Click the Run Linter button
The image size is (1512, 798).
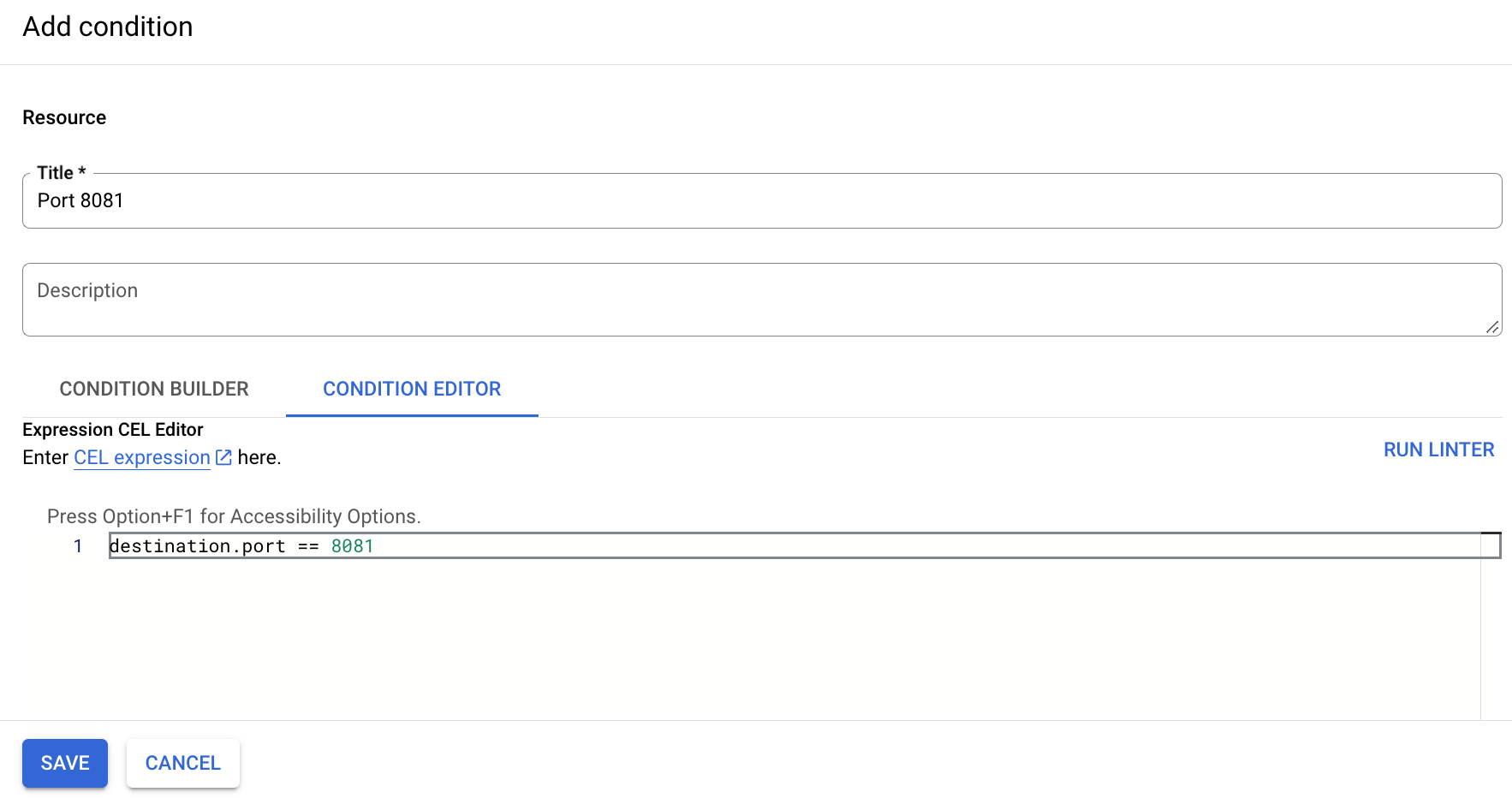pyautogui.click(x=1438, y=449)
